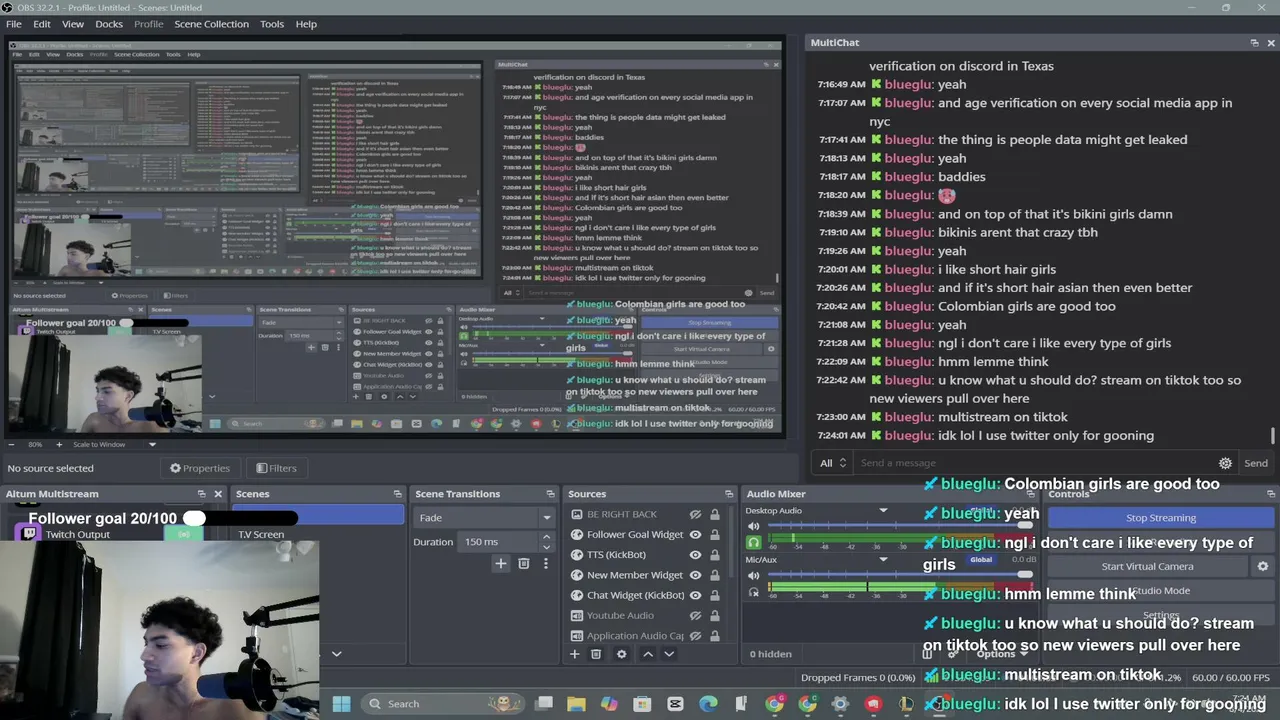Open the Docks menu
The image size is (1280, 720).
point(109,24)
